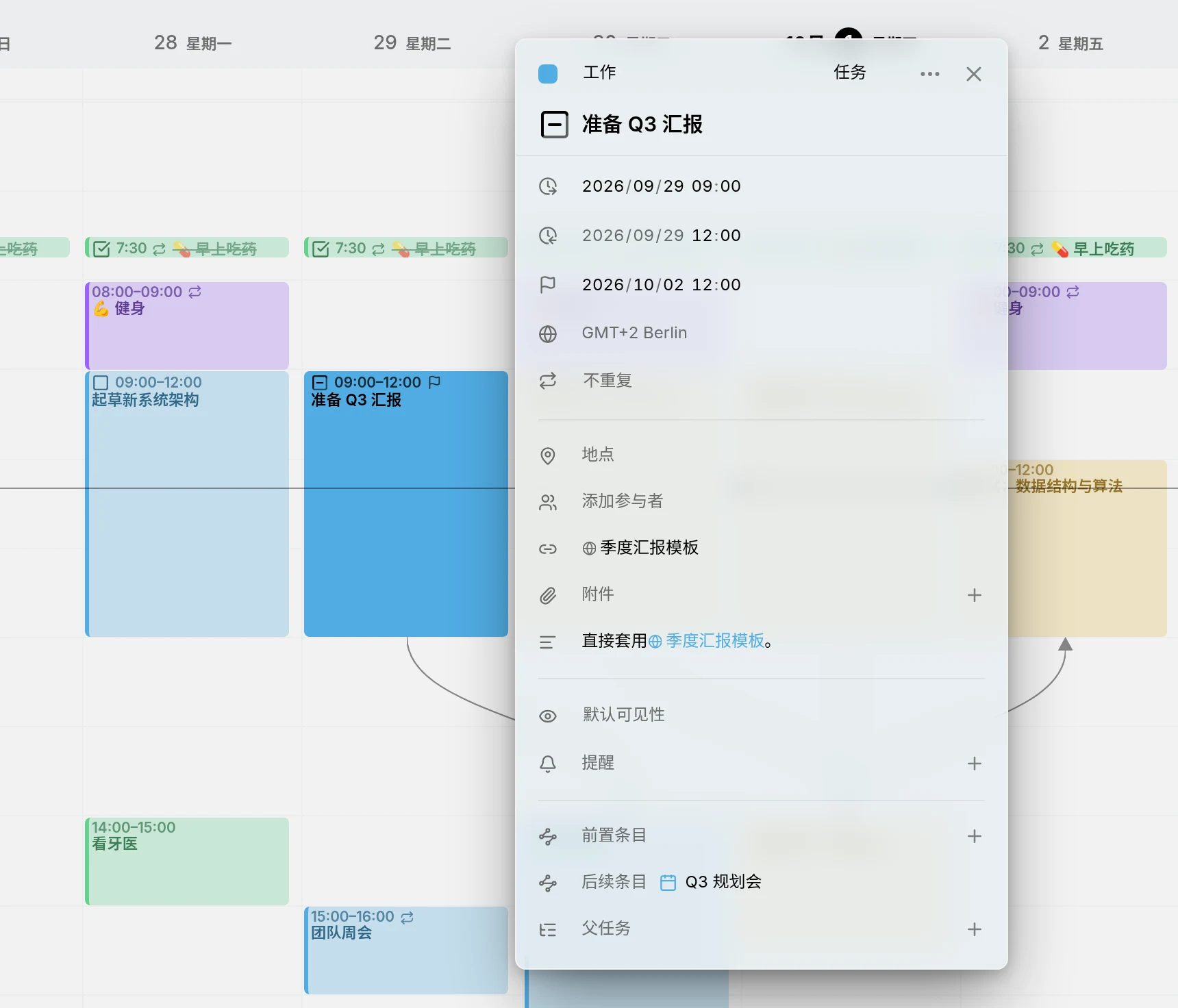The image size is (1178, 1008).
Task: Open the 看牙医 event at 14:00
Action: pyautogui.click(x=187, y=861)
